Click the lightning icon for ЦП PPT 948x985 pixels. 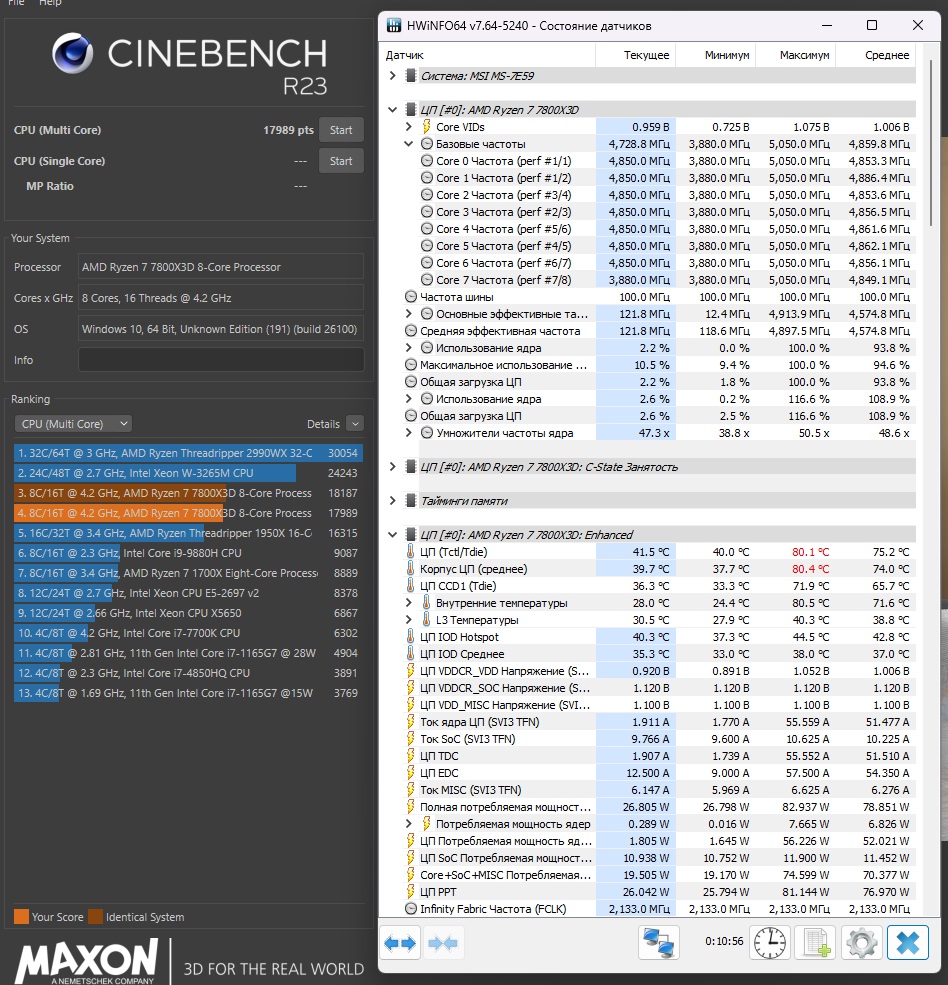[410, 891]
